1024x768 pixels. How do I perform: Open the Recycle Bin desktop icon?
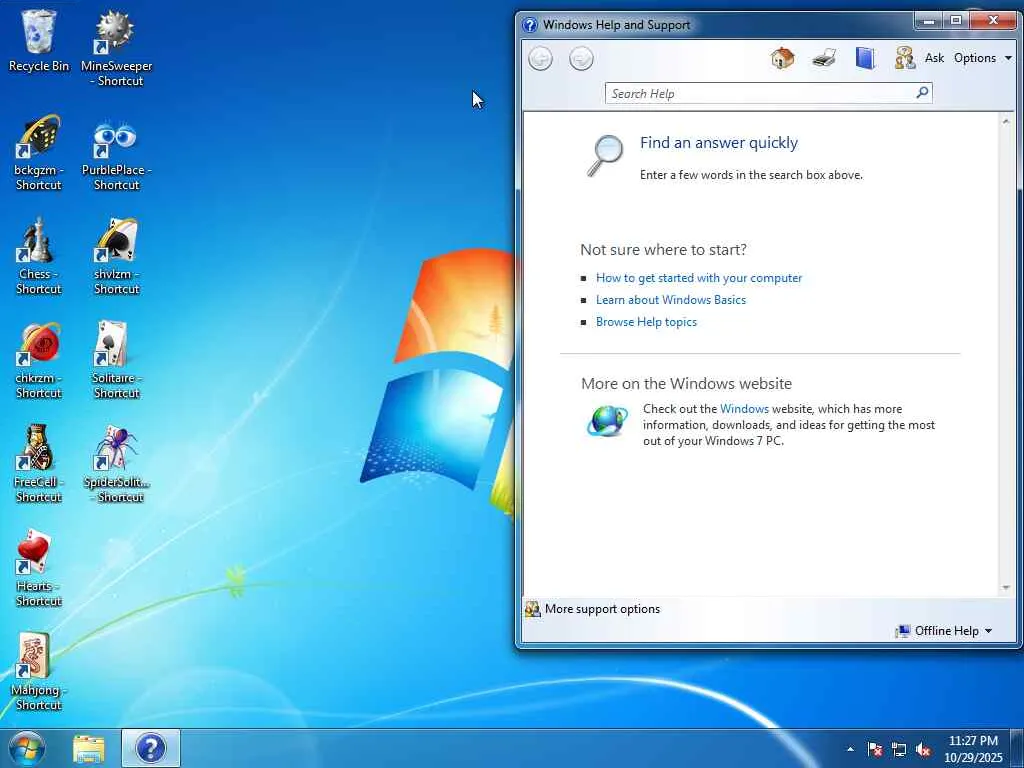(x=39, y=40)
